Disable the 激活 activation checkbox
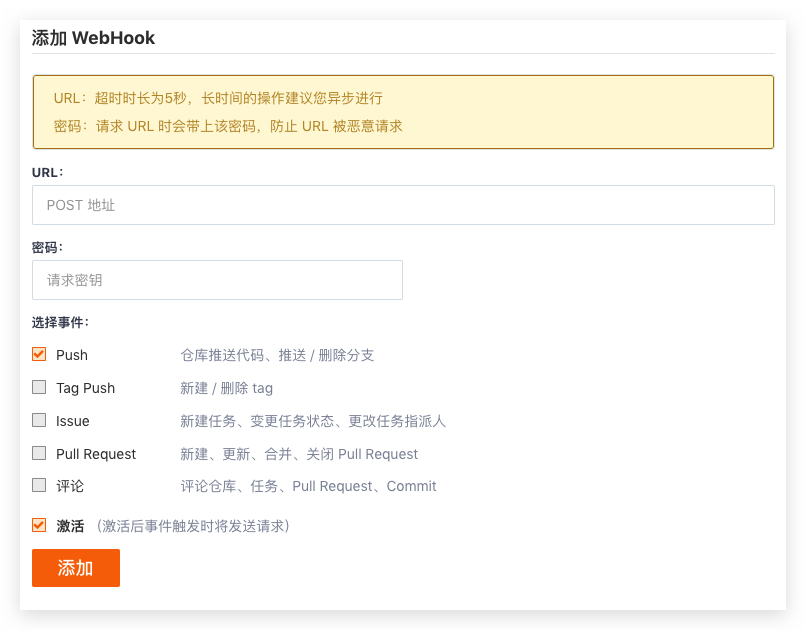This screenshot has width=806, height=630. coord(38,524)
